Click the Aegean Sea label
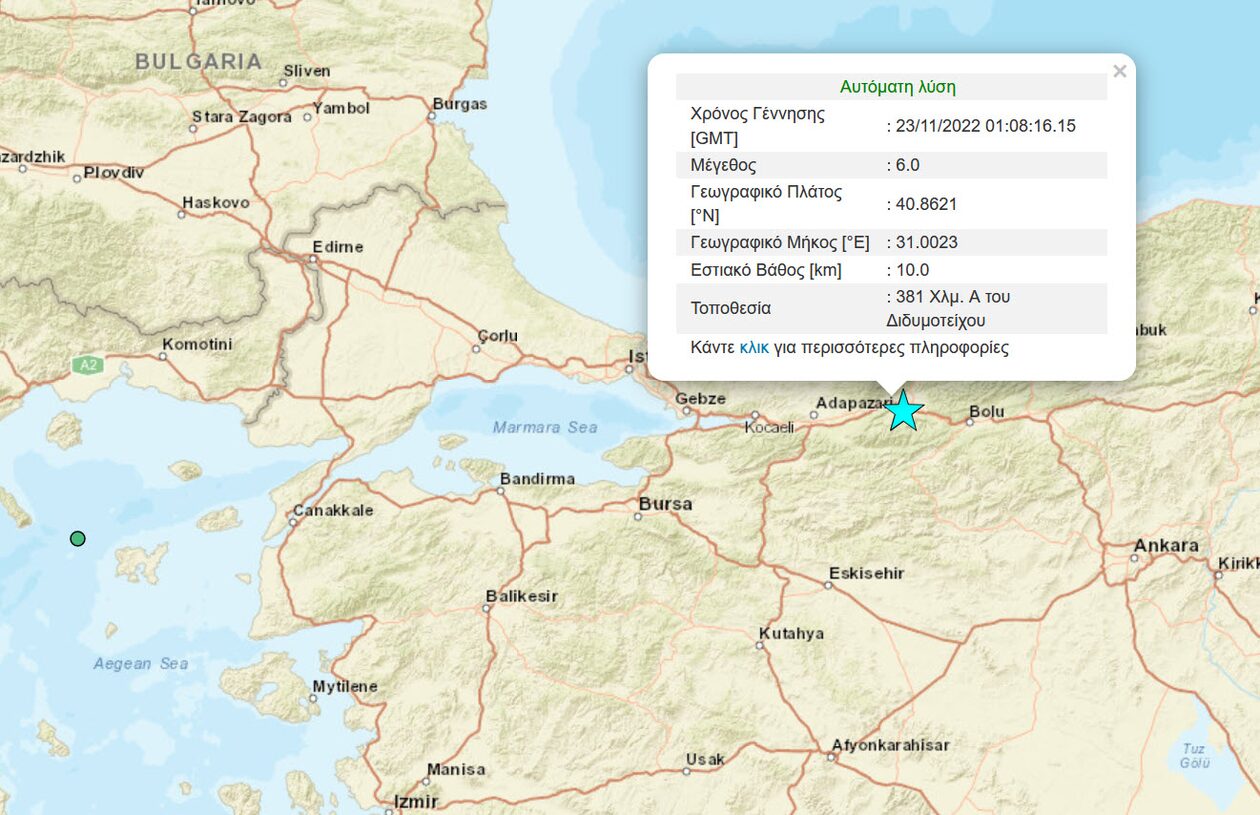This screenshot has height=815, width=1260. [140, 663]
